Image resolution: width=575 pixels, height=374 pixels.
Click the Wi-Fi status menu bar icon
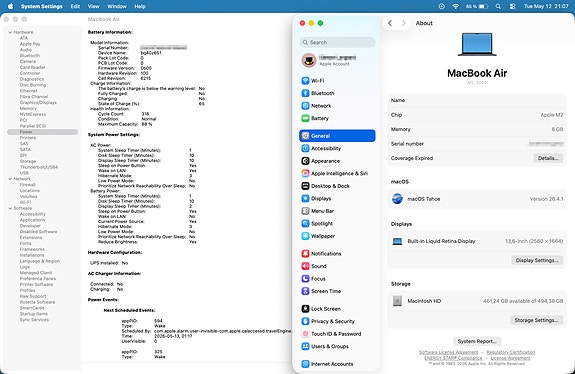coord(455,6)
